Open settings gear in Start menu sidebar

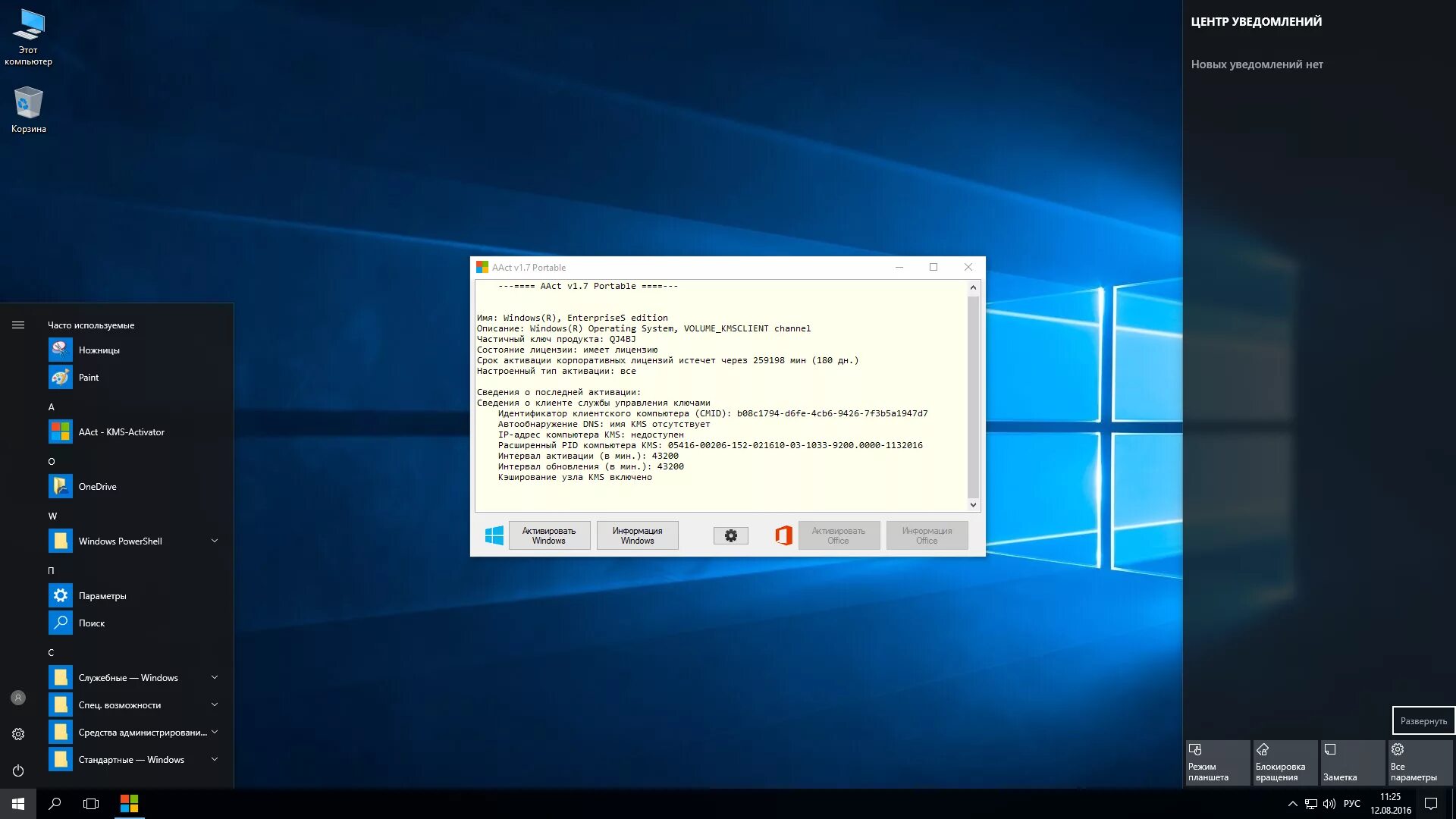(18, 734)
